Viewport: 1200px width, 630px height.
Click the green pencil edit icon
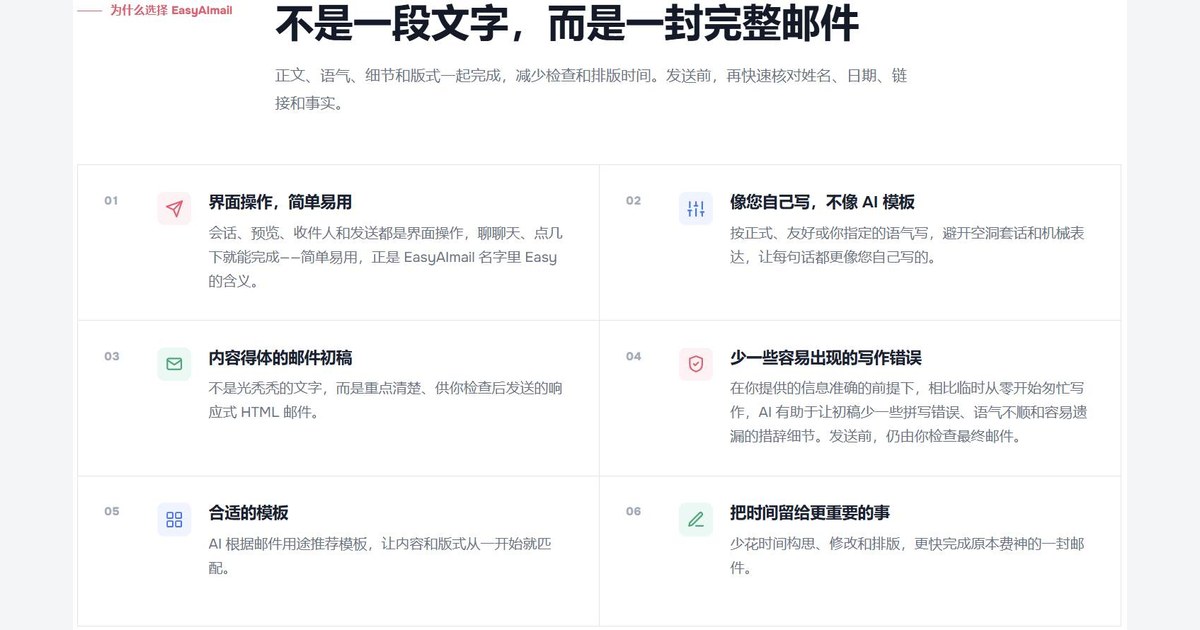696,519
